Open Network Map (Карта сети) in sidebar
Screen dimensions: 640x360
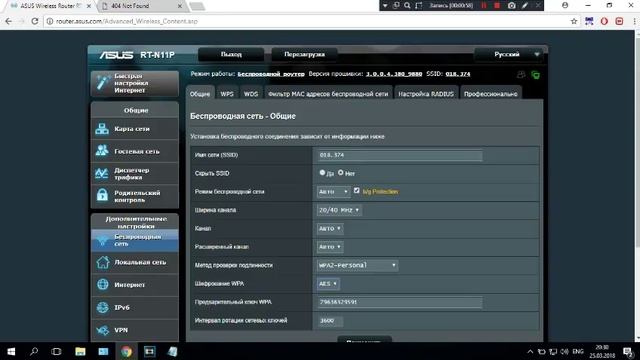coord(135,129)
